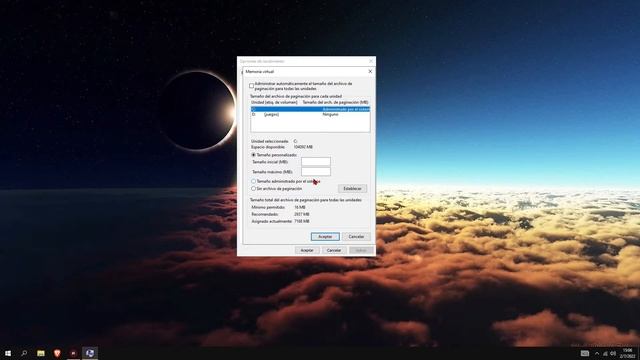Viewport: 640px width, 360px height.
Task: Click Aceptar in Opciones de rendimiento window
Action: tap(307, 250)
